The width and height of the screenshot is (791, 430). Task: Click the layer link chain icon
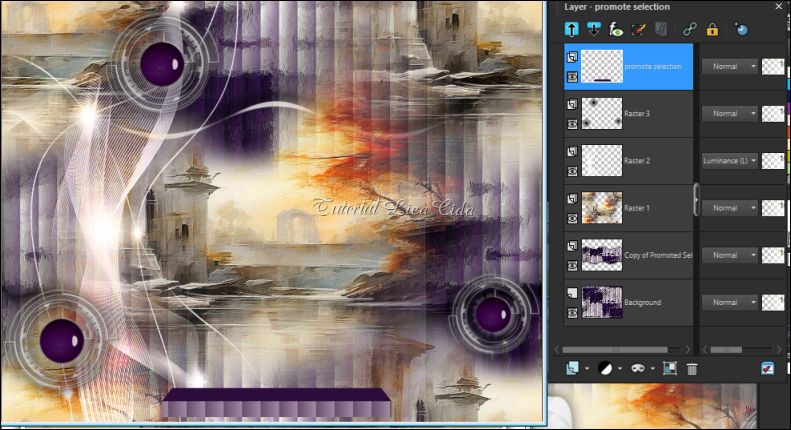coord(688,29)
